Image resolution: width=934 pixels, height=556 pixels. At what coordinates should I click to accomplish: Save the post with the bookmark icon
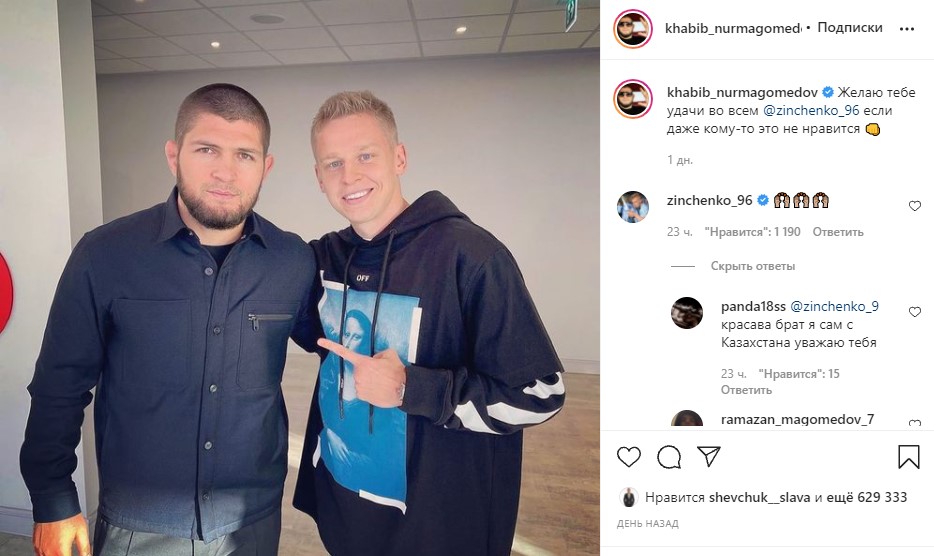(x=908, y=457)
